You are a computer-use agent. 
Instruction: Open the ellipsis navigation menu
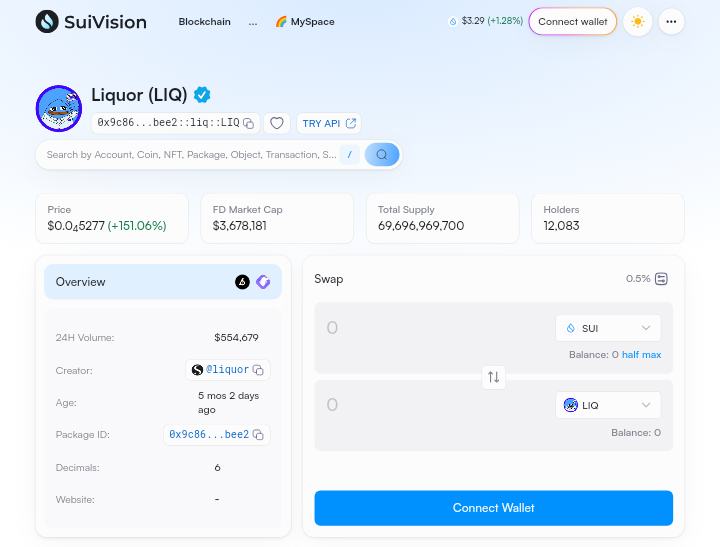click(x=253, y=22)
